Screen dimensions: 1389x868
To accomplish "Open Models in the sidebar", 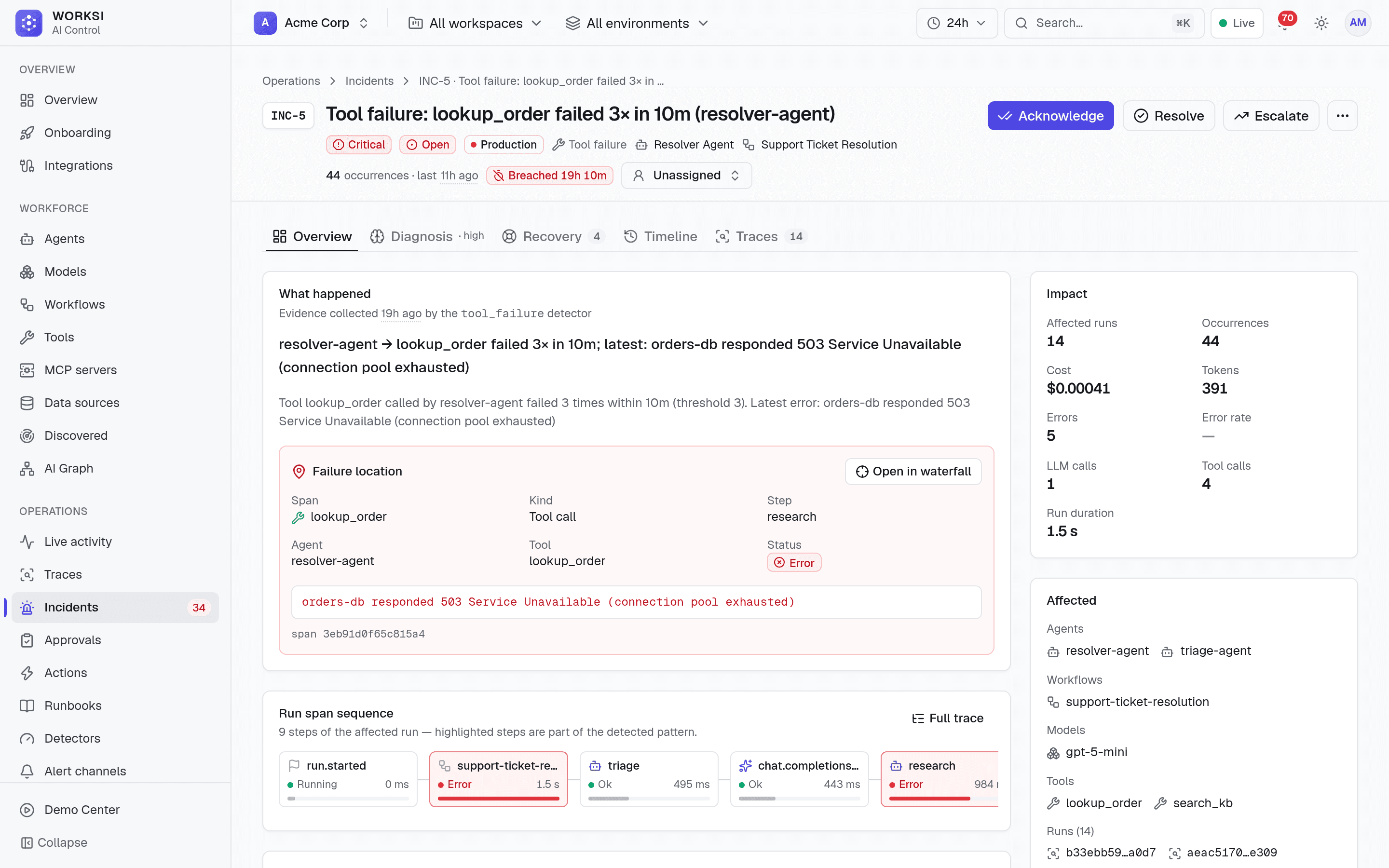I will 115,271.
